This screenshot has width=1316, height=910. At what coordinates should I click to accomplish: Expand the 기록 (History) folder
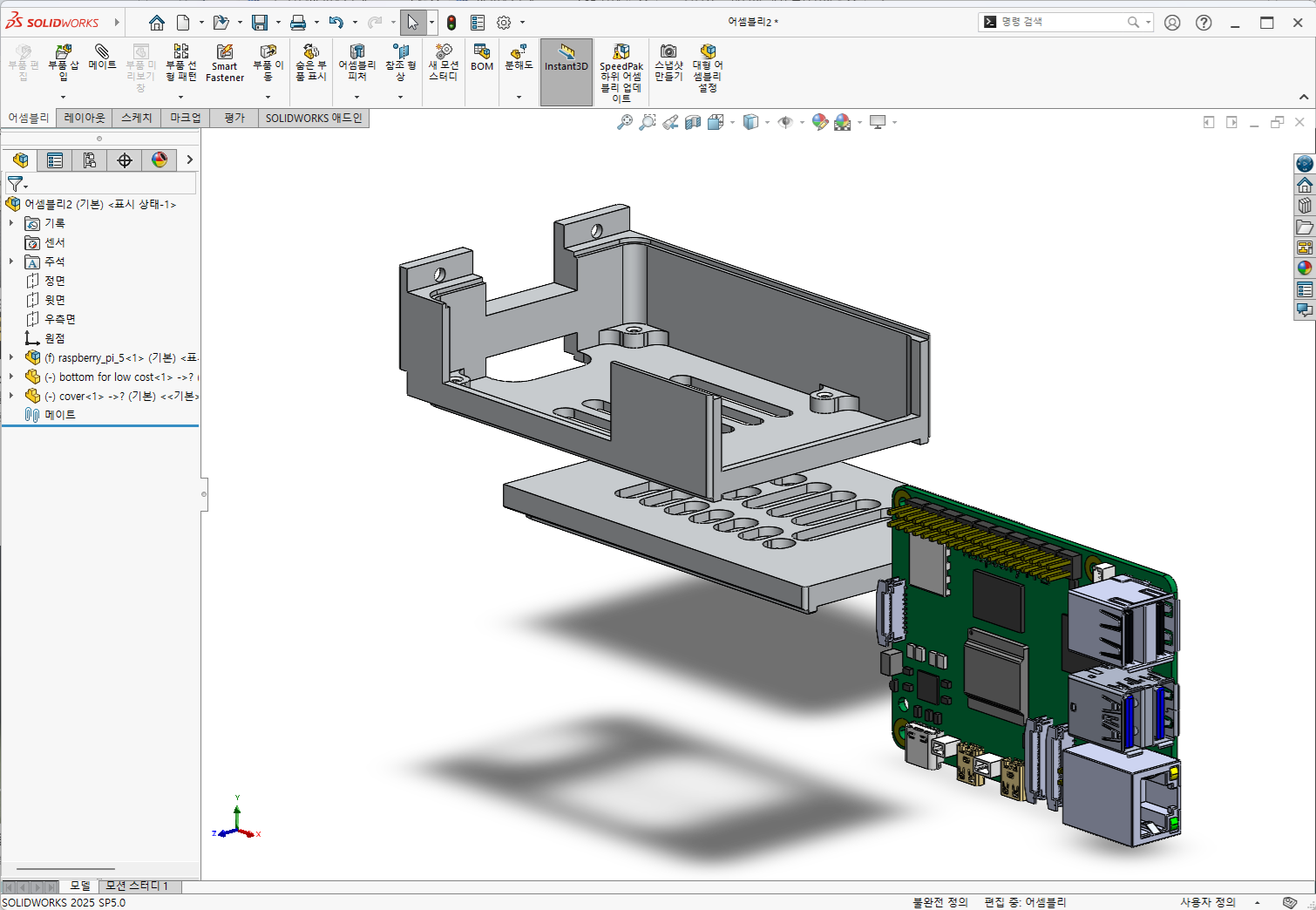[11, 223]
